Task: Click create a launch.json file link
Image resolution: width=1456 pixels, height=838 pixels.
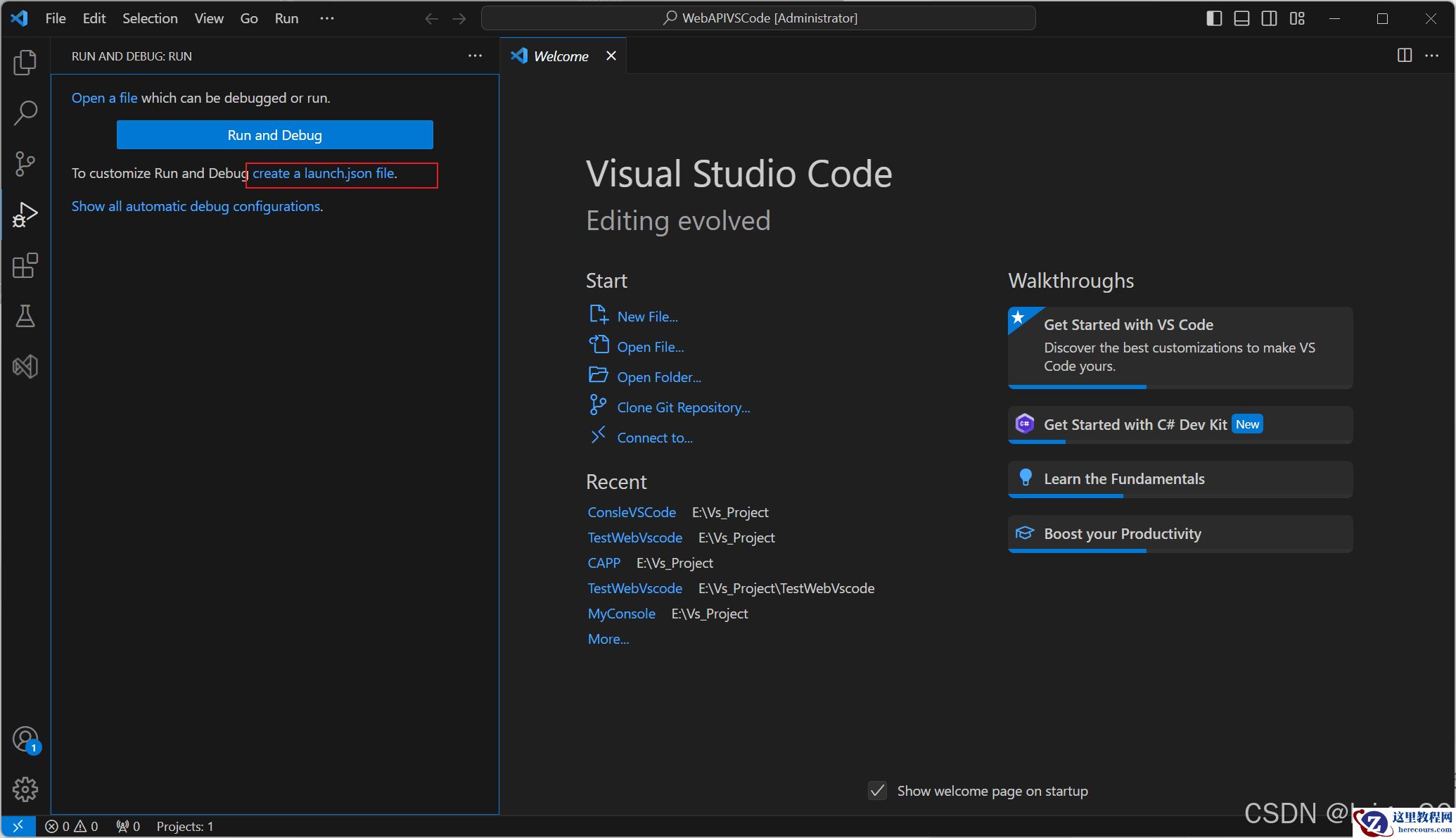Action: 323,173
